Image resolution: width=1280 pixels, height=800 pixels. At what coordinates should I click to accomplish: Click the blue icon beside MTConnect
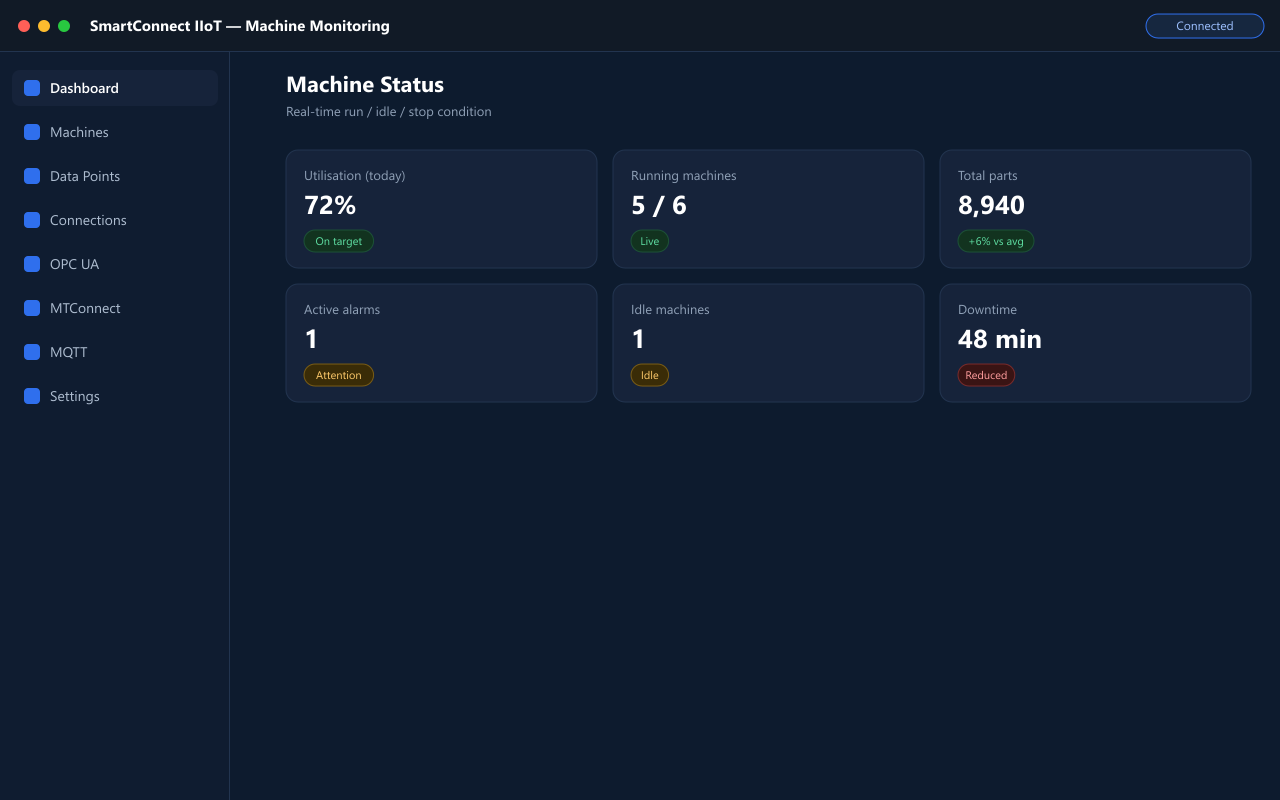click(x=32, y=308)
